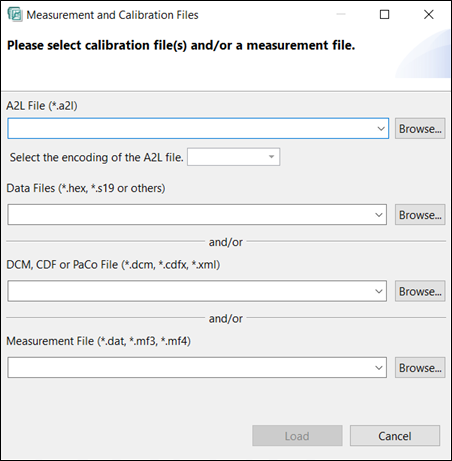Viewport: 452px width, 461px height.
Task: Click into the A2L File text field
Action: (x=191, y=128)
